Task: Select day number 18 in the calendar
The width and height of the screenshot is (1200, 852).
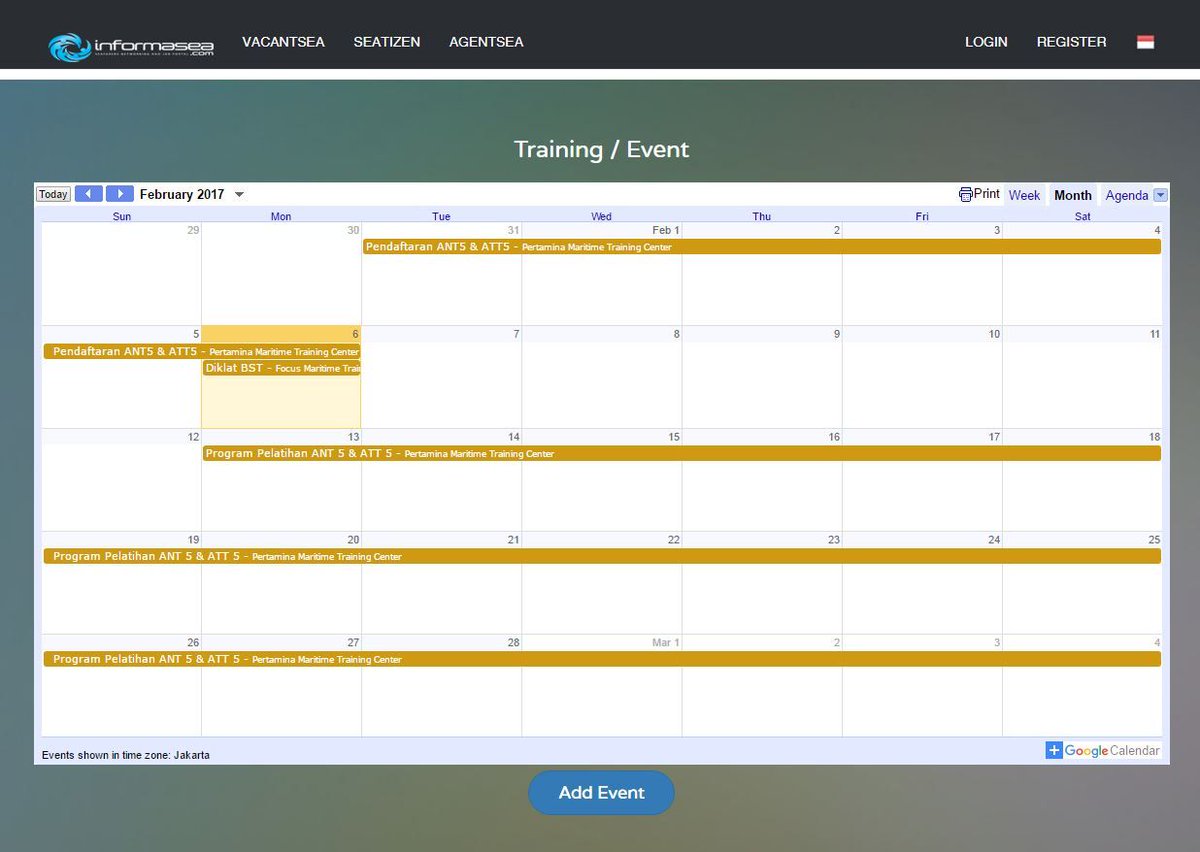Action: point(1154,437)
